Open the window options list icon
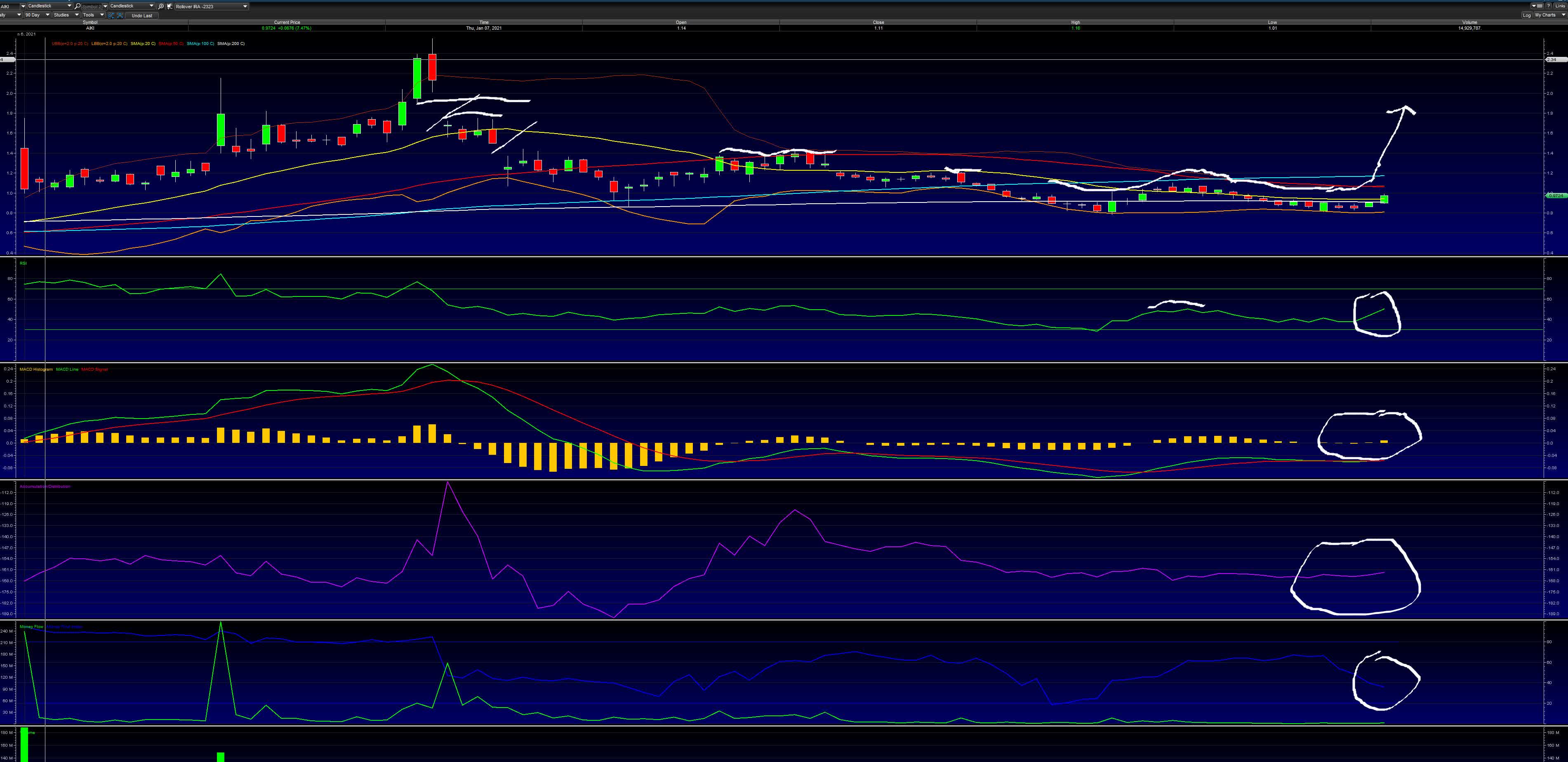Screen dimensions: 1568x762 tap(1537, 6)
